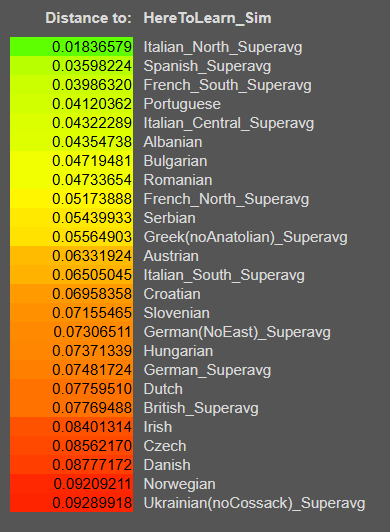Click distance value 0.04120362
This screenshot has height=532, width=390.
point(92,104)
